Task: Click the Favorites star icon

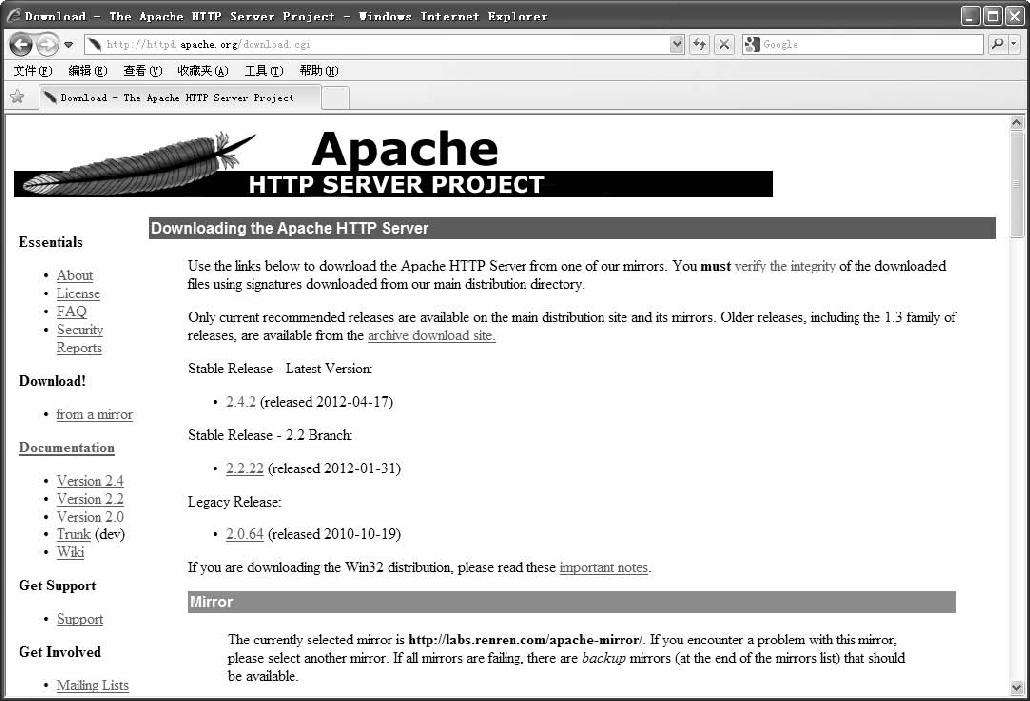Action: [x=17, y=97]
